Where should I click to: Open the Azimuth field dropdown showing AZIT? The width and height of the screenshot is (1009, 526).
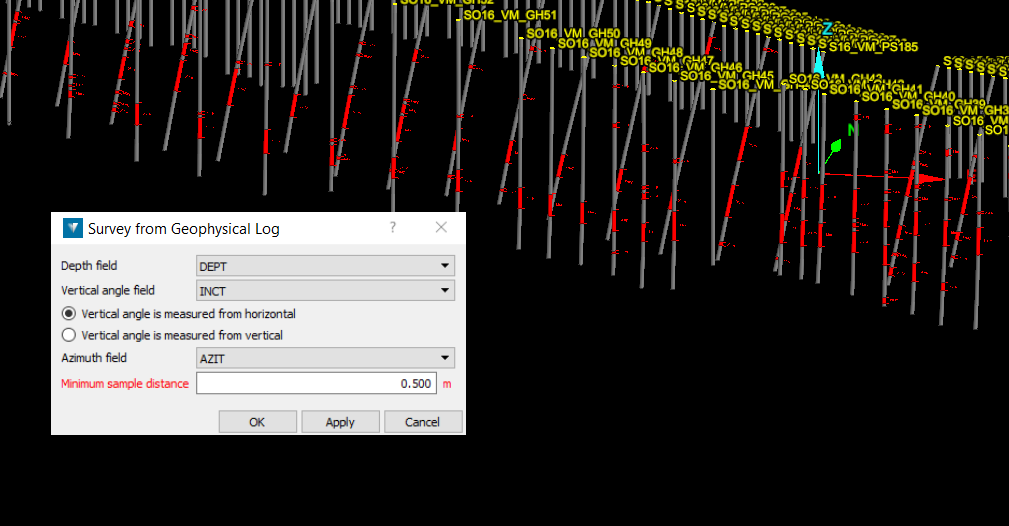[325, 358]
